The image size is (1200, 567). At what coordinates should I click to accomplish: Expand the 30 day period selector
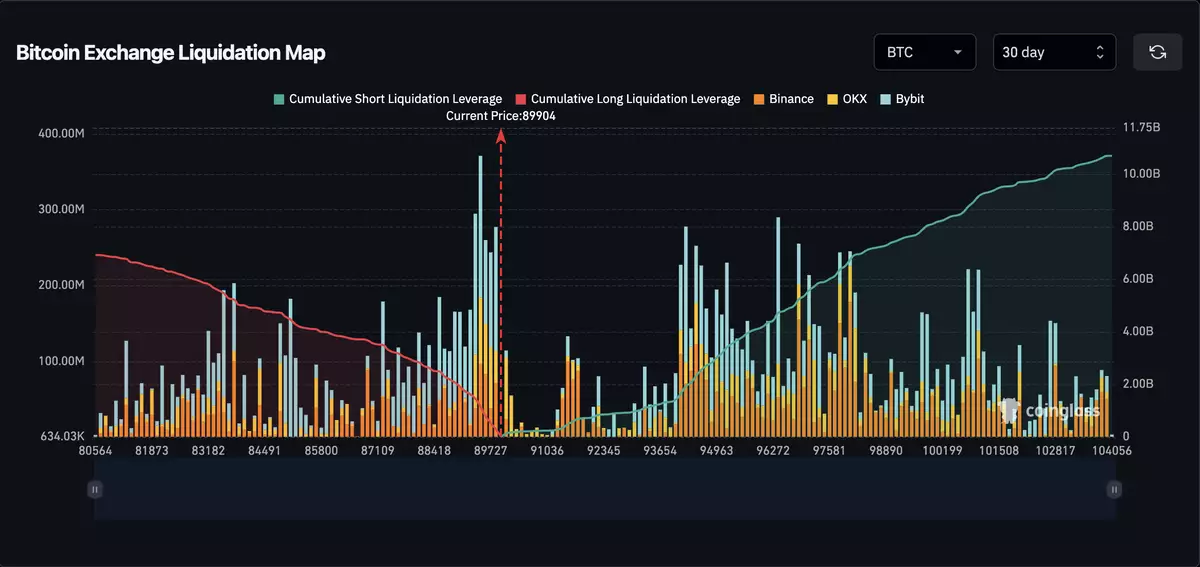pyautogui.click(x=1053, y=52)
